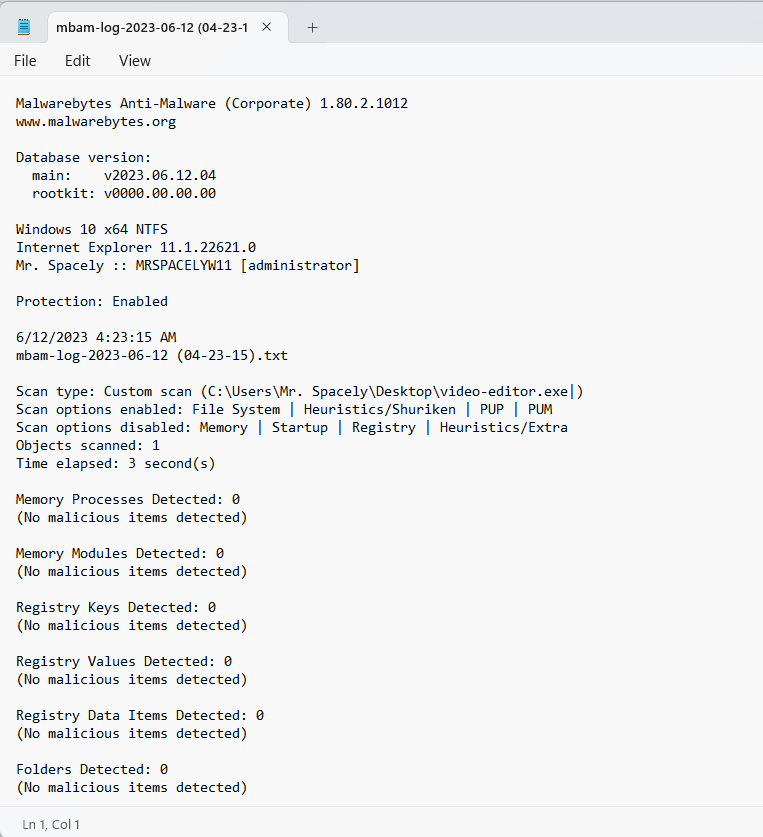Click the 'Registry Keys Detected: 0' line
The width and height of the screenshot is (763, 837).
[x=116, y=607]
